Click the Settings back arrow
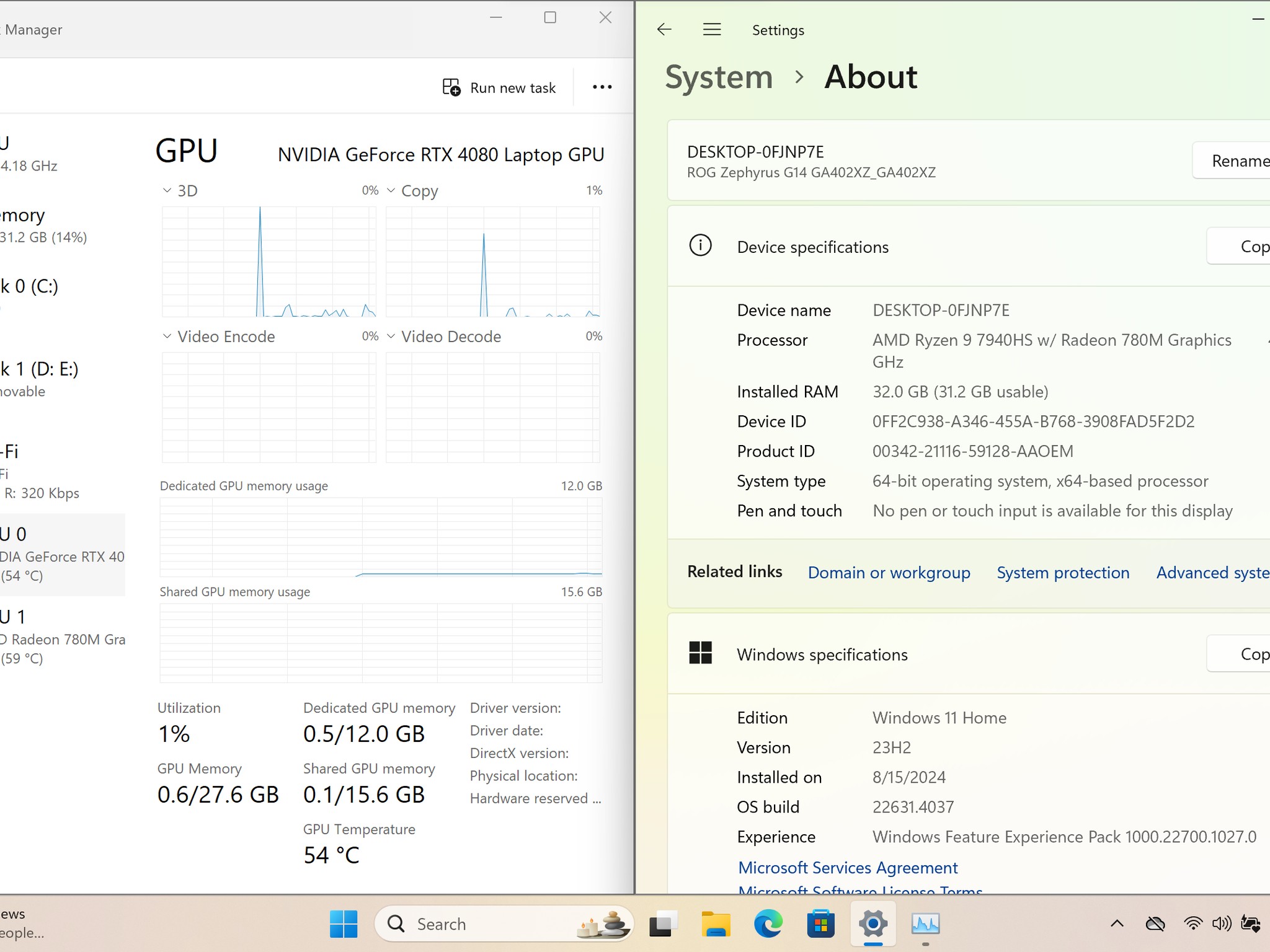 click(x=664, y=30)
